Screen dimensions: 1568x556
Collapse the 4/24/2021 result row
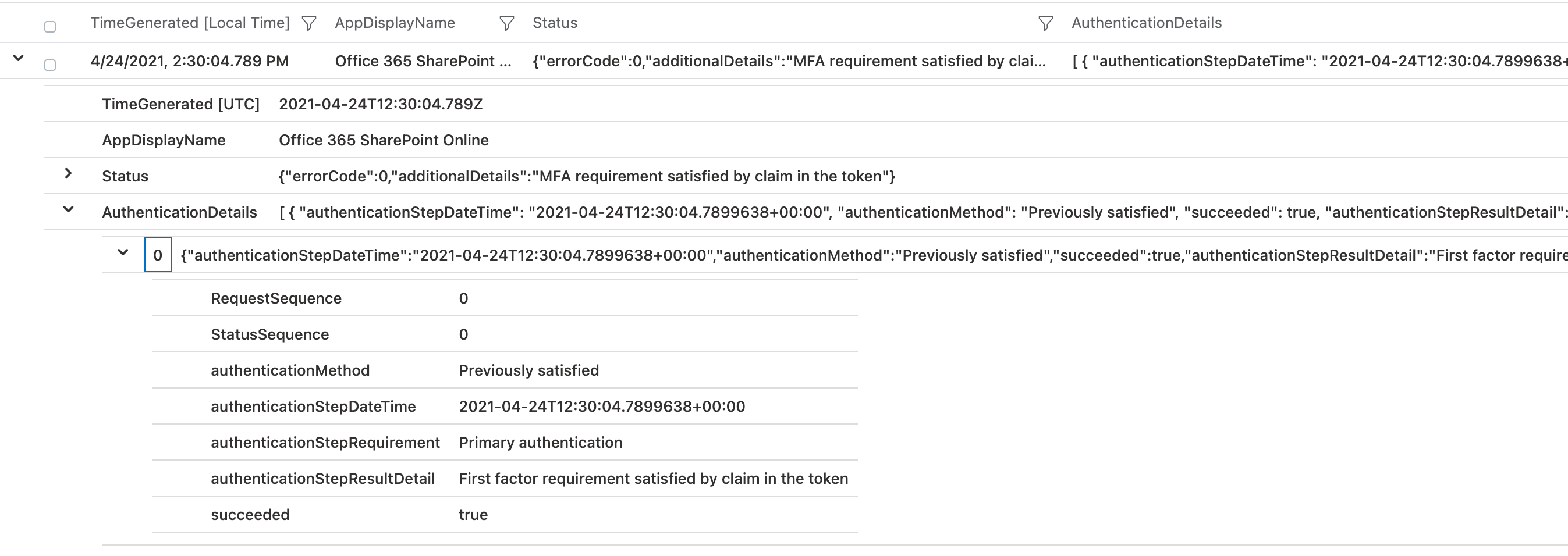[18, 58]
